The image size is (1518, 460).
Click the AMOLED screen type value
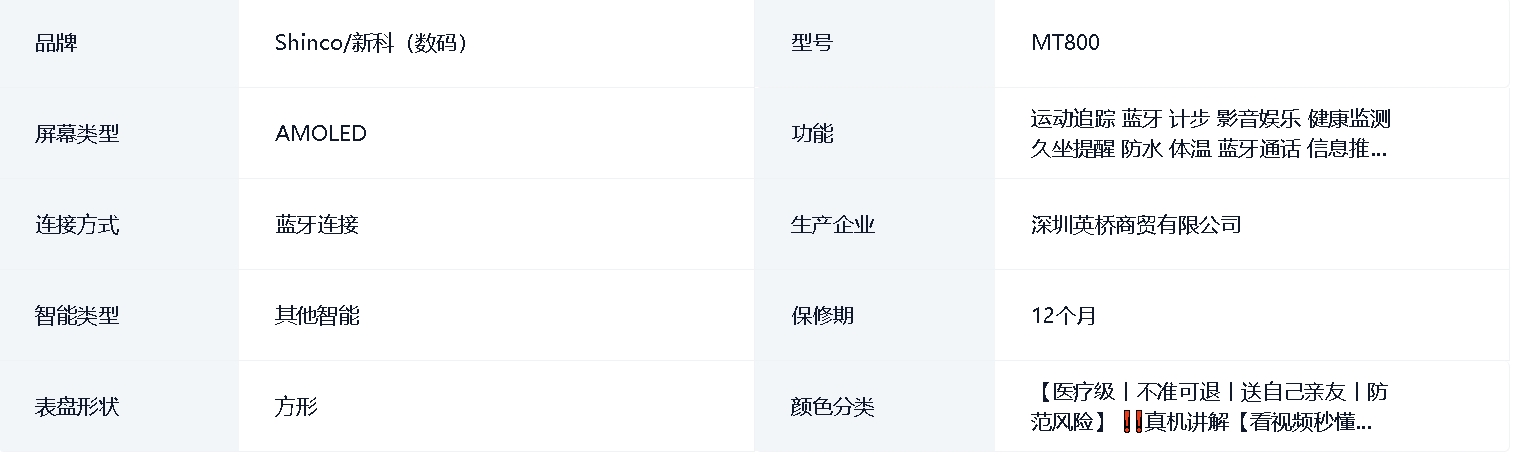321,134
